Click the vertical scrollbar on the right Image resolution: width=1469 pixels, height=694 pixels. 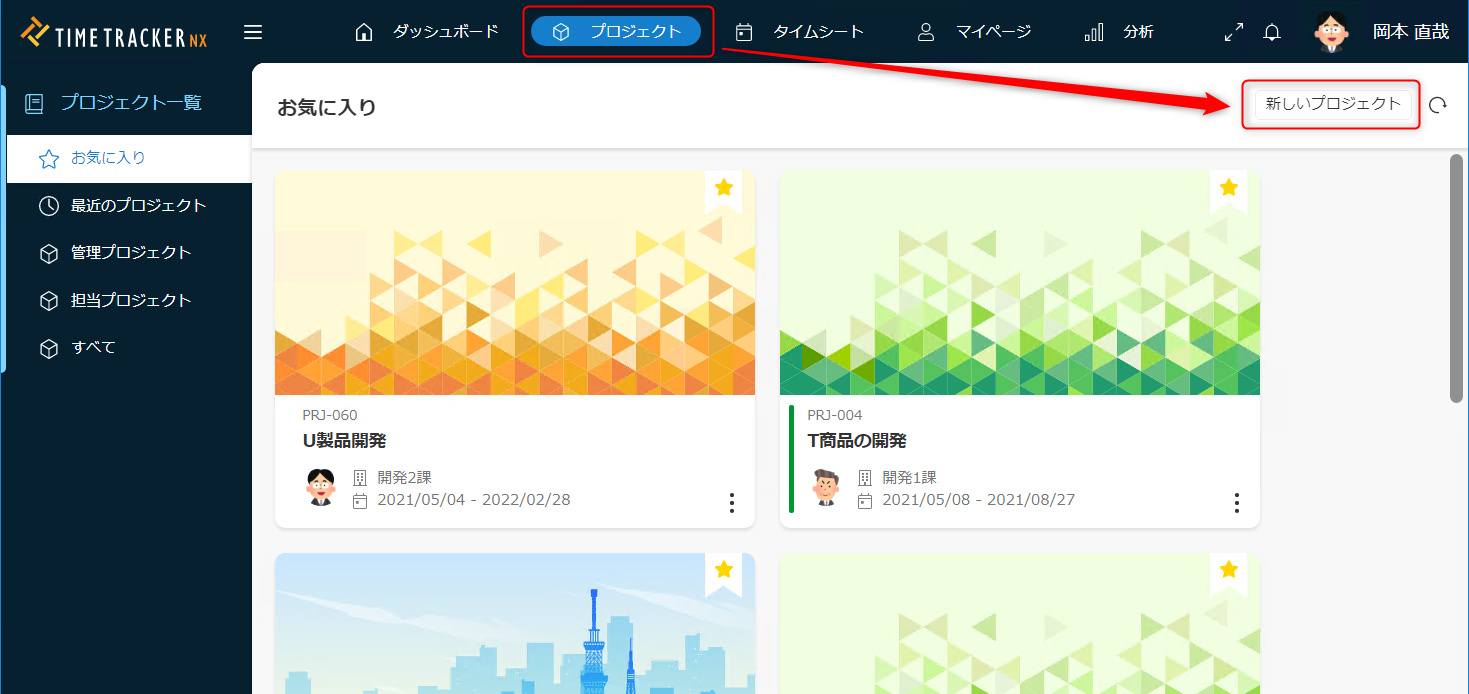(x=1456, y=278)
